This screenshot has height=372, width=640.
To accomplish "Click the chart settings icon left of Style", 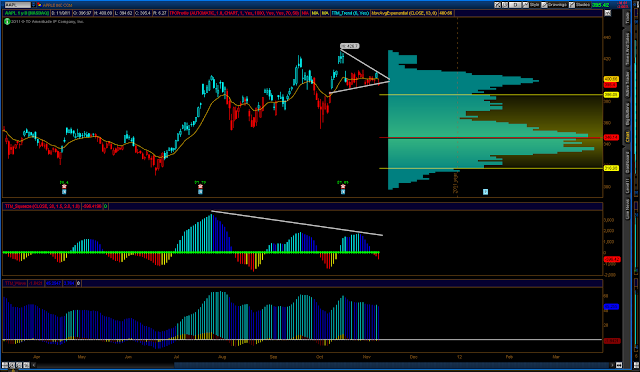I will 526,5.
